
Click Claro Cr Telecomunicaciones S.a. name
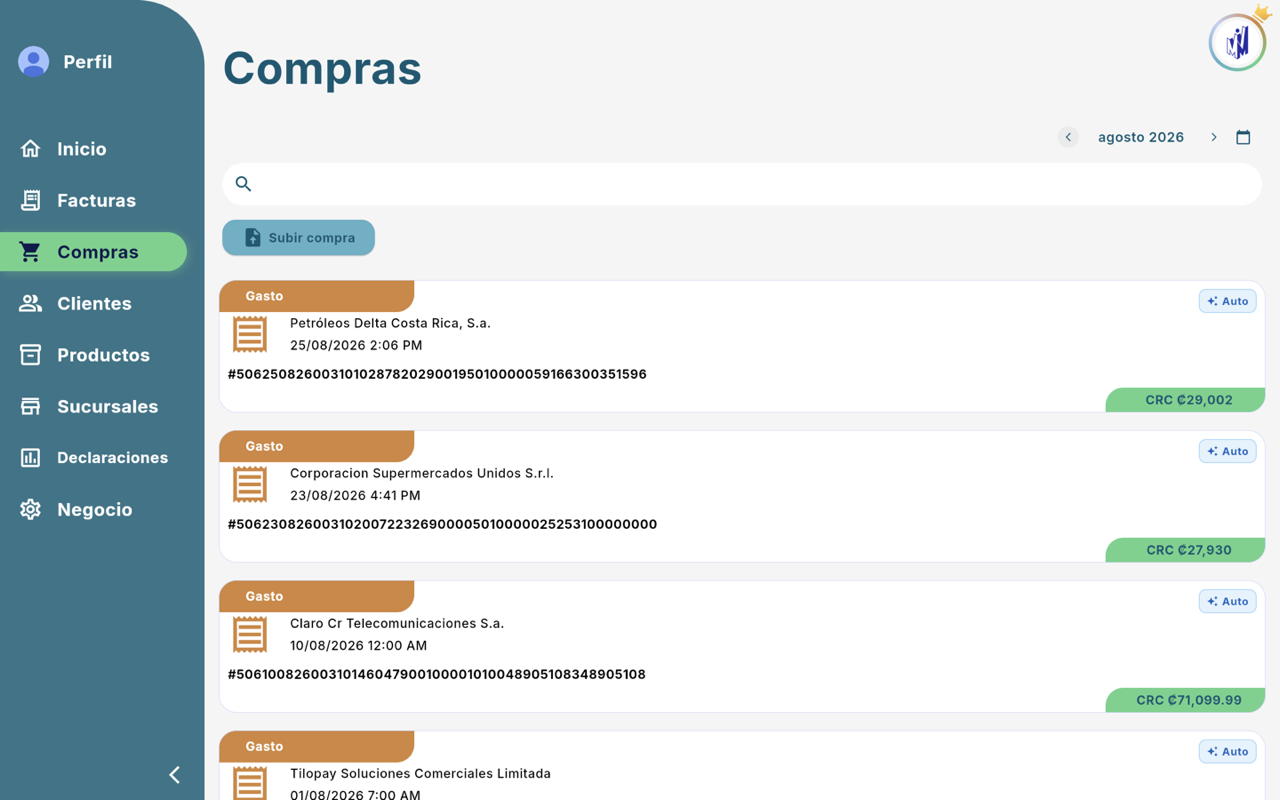click(x=397, y=623)
